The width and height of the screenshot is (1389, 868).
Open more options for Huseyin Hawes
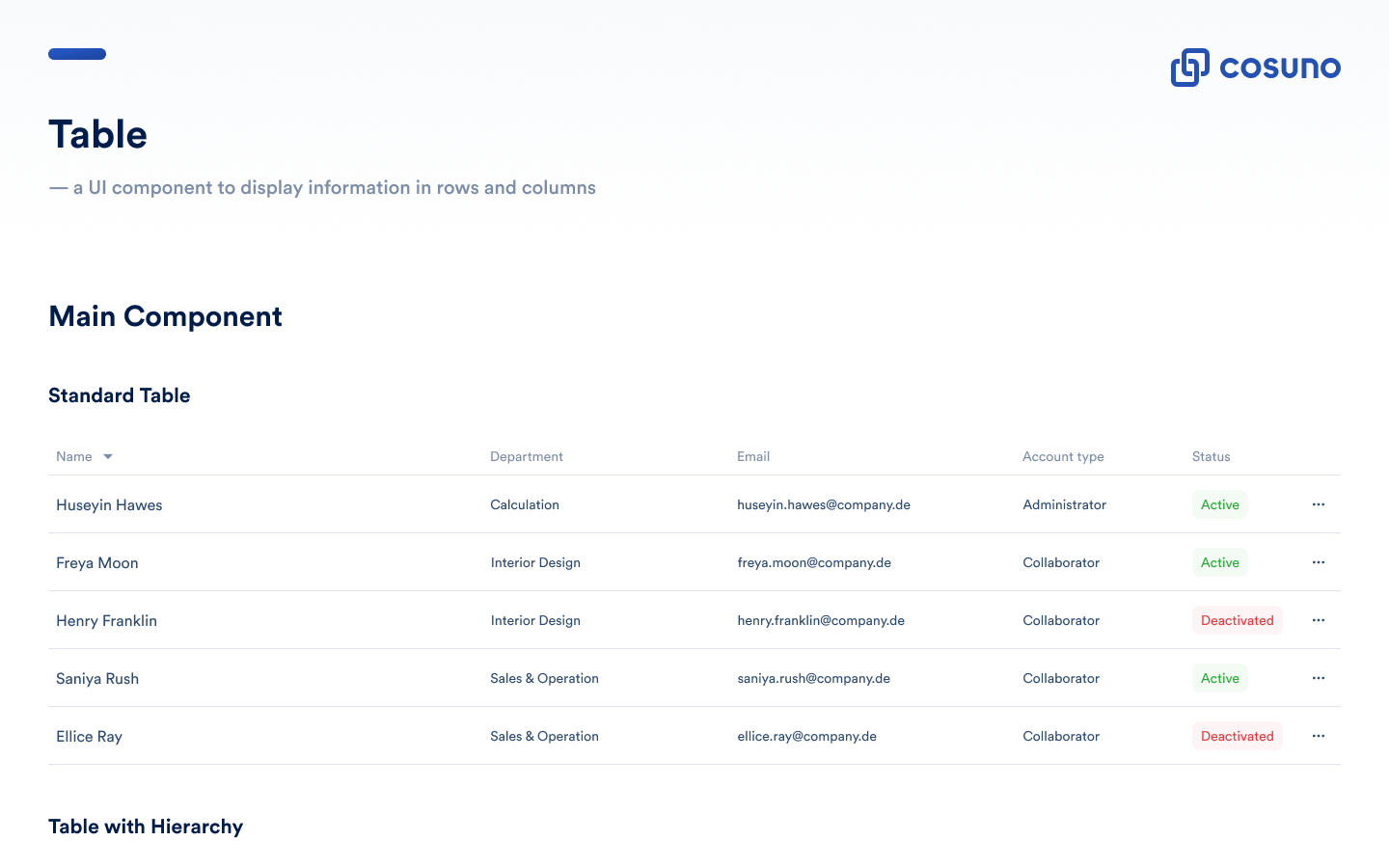[1318, 504]
